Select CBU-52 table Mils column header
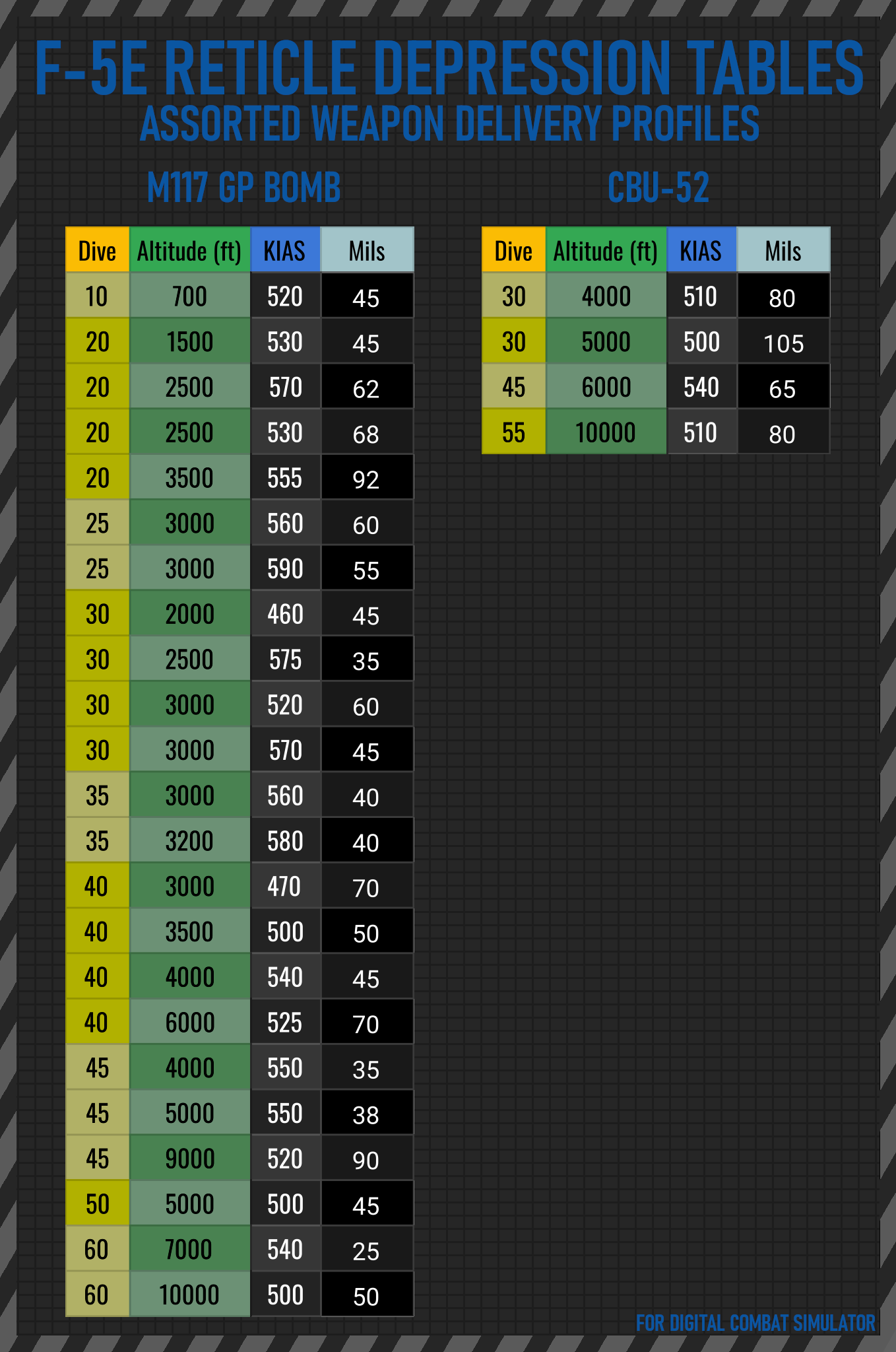Image resolution: width=896 pixels, height=1352 pixels. point(783,250)
